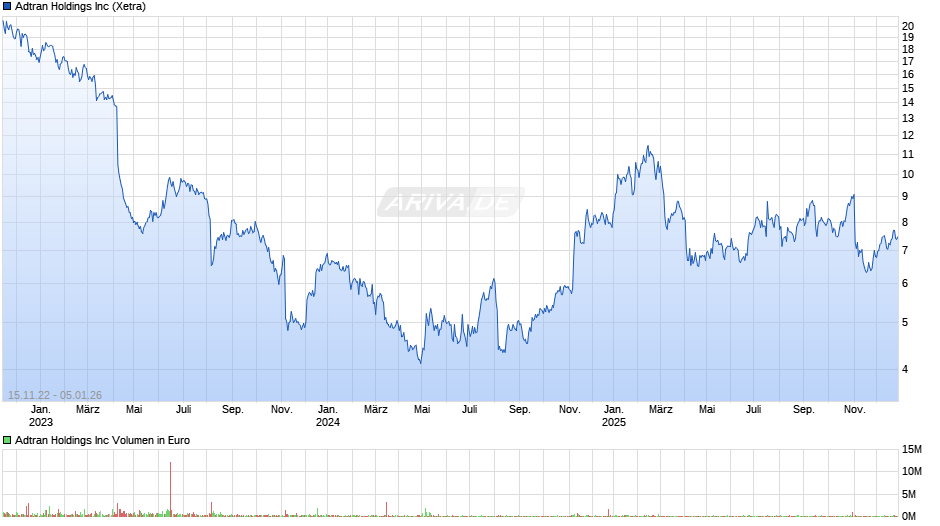Image resolution: width=940 pixels, height=526 pixels.
Task: Click the price axis value 19
Action: (908, 37)
